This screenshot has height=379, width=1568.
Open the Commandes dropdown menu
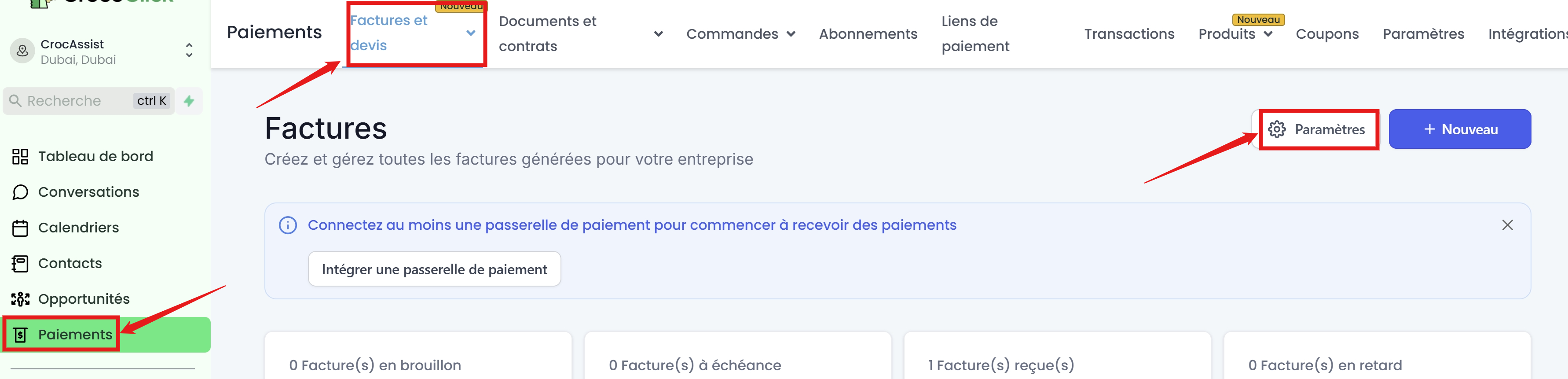pyautogui.click(x=740, y=34)
